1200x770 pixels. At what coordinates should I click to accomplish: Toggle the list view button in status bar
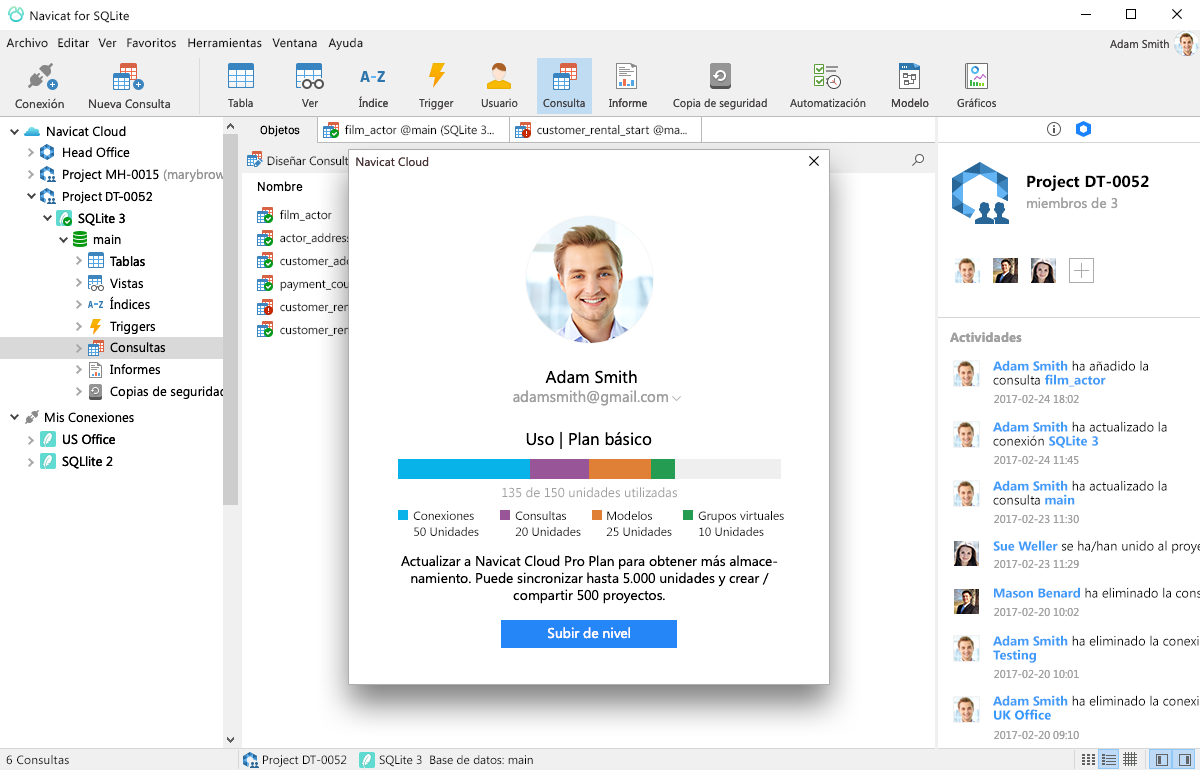[x=1108, y=760]
